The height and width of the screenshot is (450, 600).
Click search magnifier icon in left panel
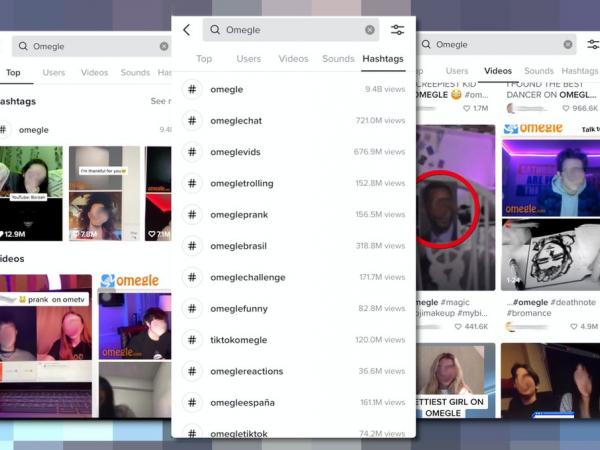(23, 46)
